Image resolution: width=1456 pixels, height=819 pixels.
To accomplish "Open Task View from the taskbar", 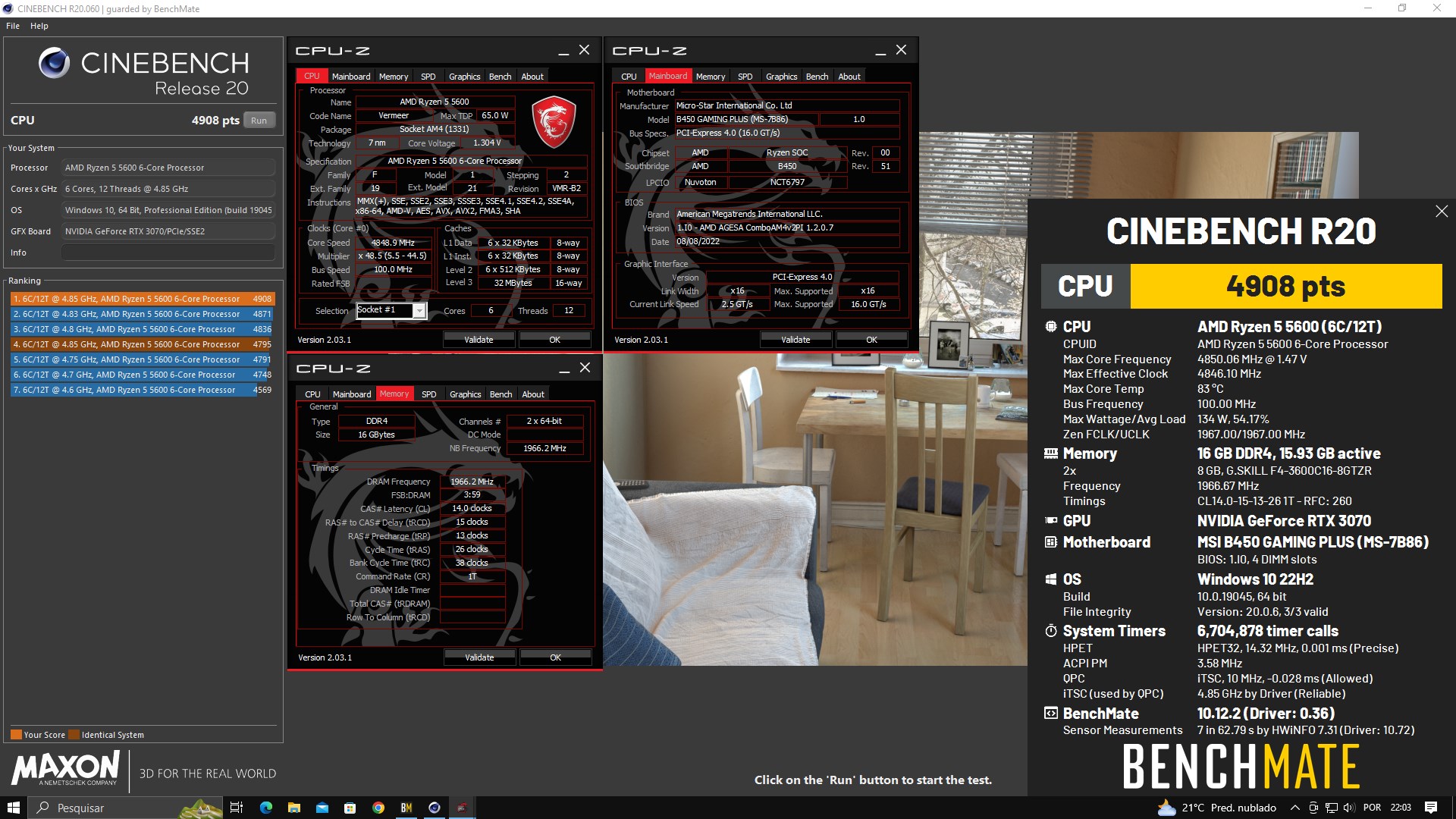I will click(237, 808).
